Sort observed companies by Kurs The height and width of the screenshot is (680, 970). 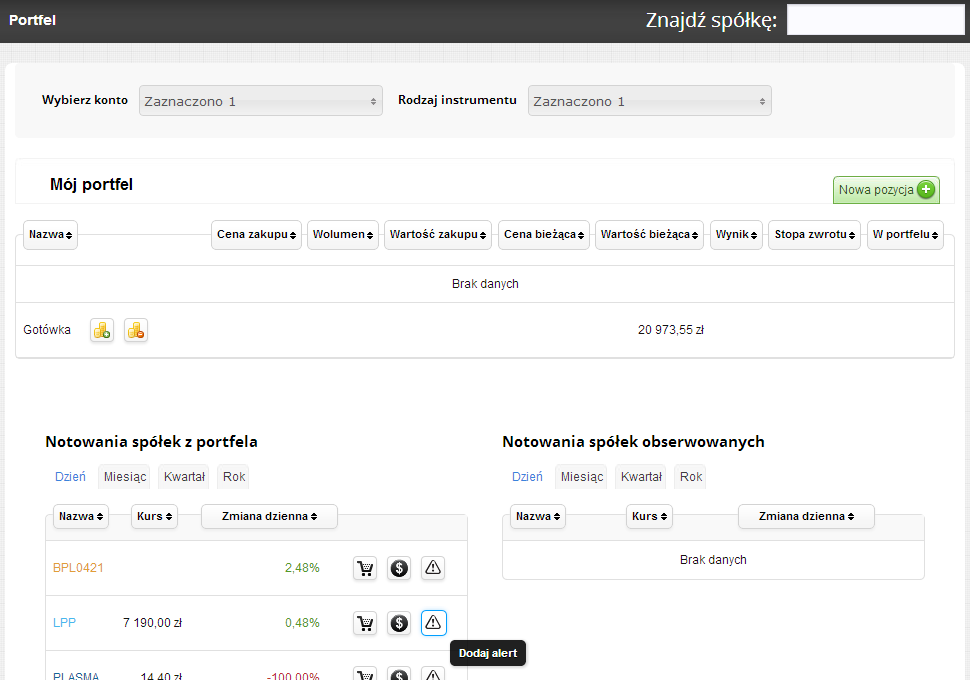pos(649,516)
